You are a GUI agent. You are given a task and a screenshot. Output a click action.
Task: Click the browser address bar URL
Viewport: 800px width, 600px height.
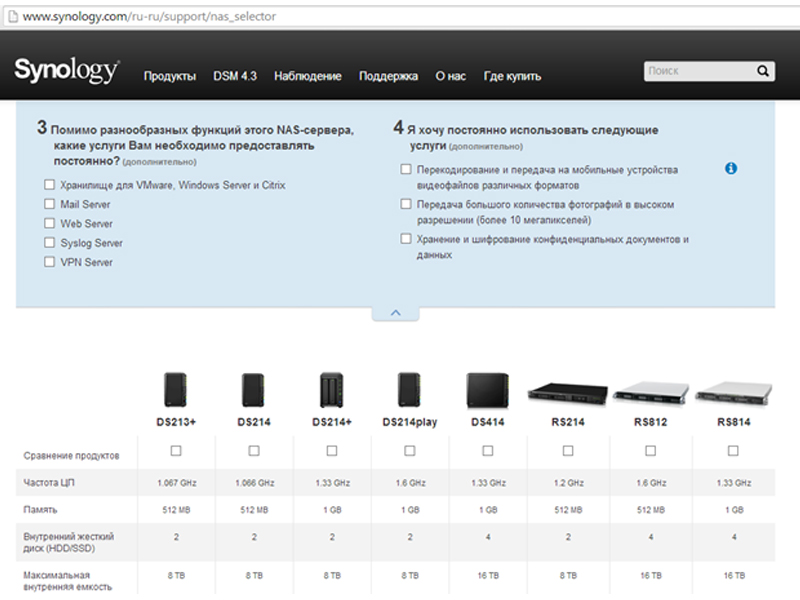(149, 16)
